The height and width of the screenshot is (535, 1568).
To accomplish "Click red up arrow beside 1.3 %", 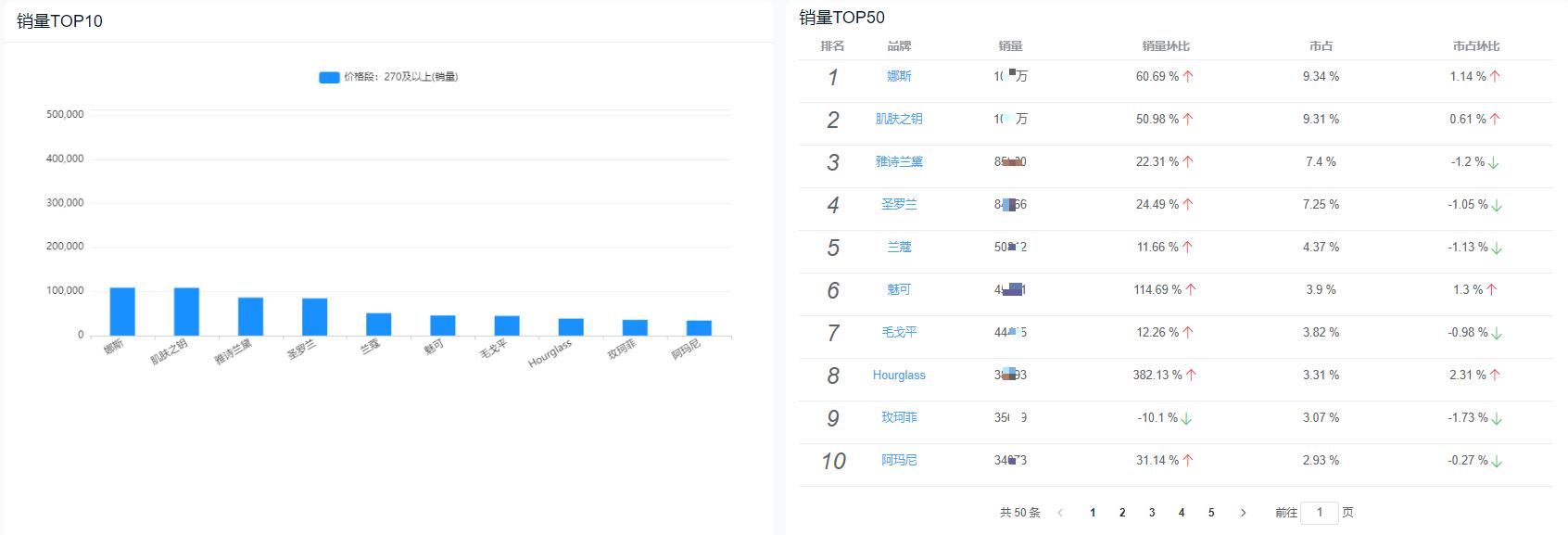I will pyautogui.click(x=1492, y=290).
